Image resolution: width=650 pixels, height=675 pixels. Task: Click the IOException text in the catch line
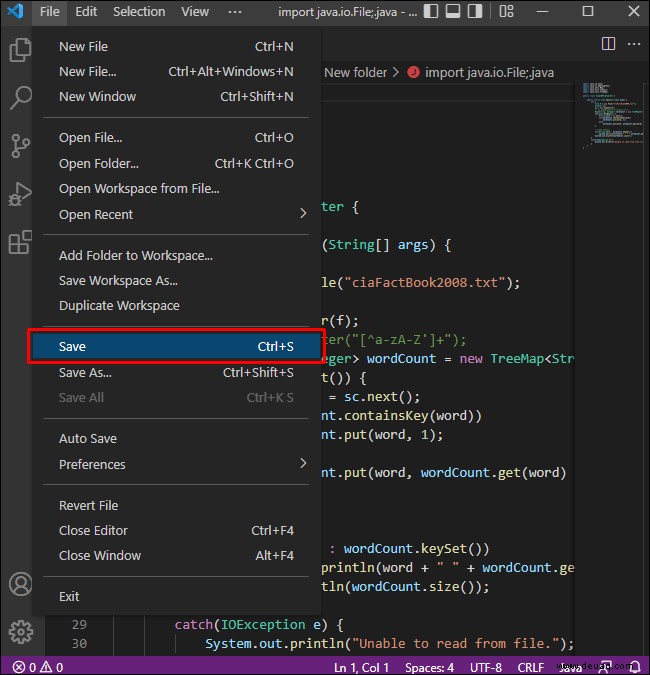coord(263,624)
